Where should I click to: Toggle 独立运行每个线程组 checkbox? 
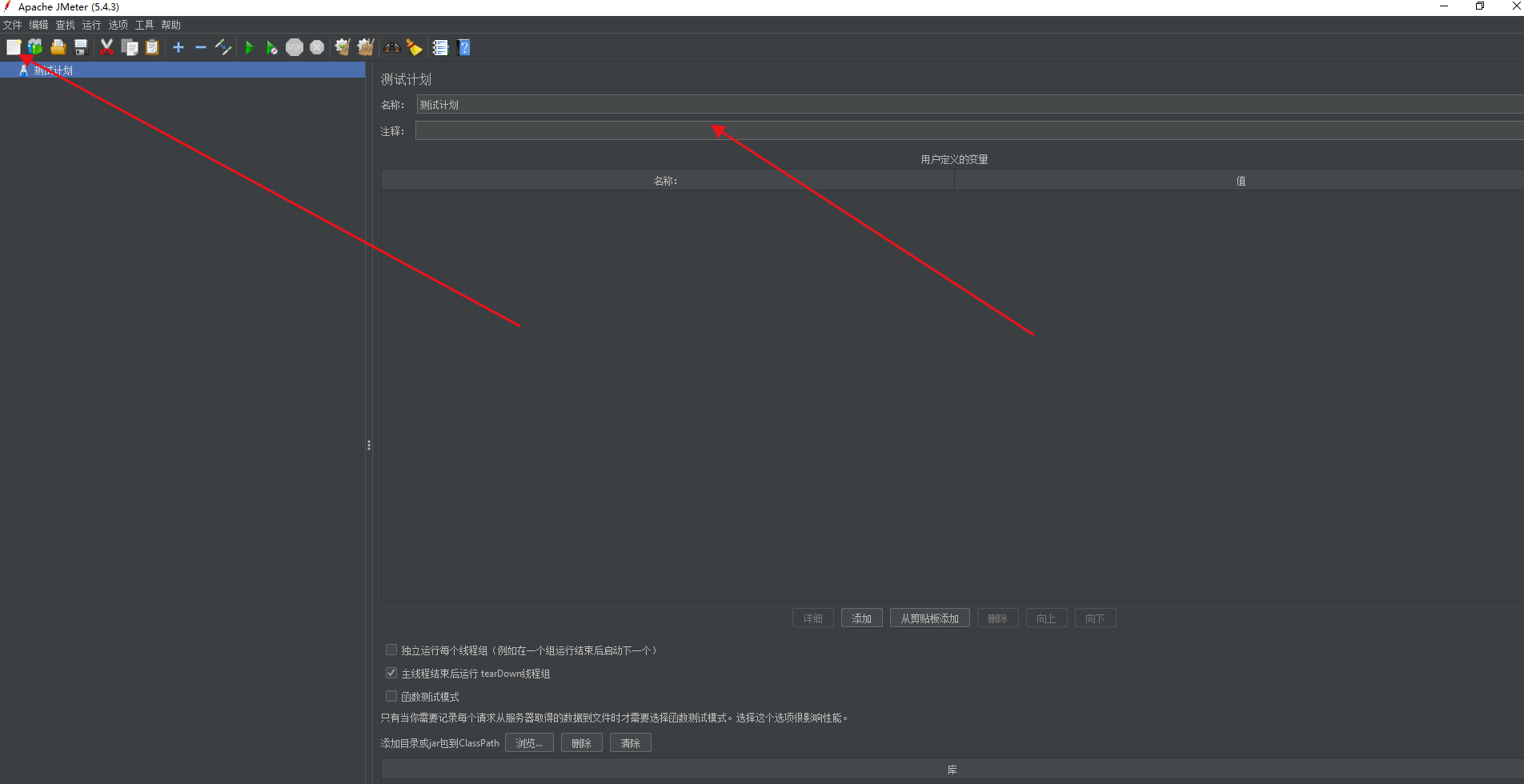391,650
